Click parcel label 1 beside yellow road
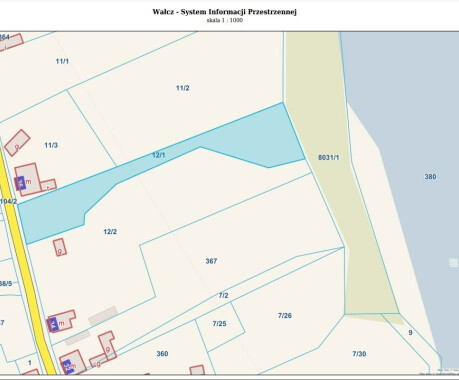Image resolution: width=459 pixels, height=380 pixels. coord(30,363)
